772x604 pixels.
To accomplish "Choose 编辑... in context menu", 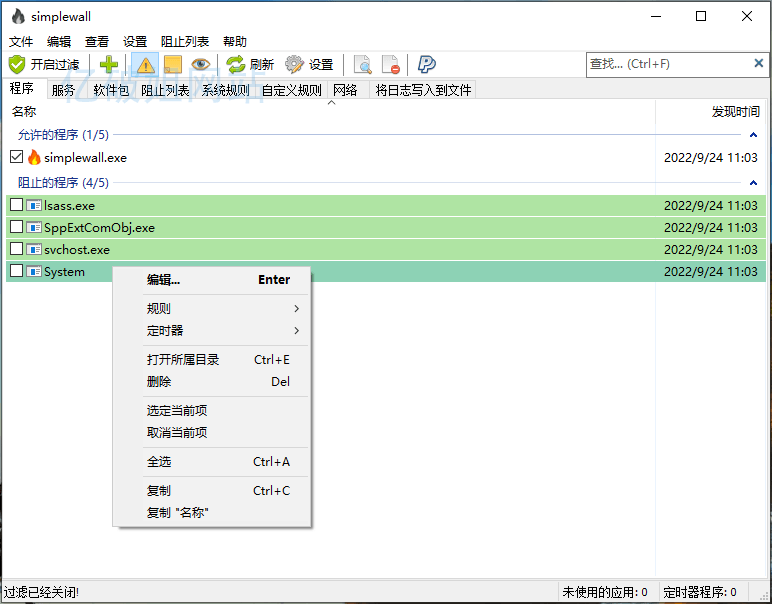I will pos(212,280).
